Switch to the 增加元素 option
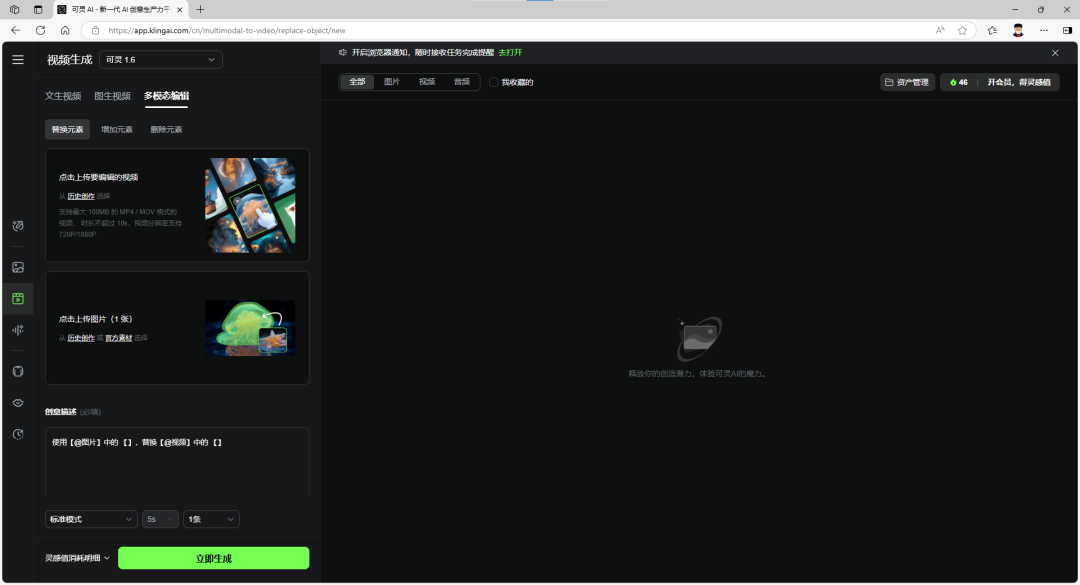 click(116, 129)
